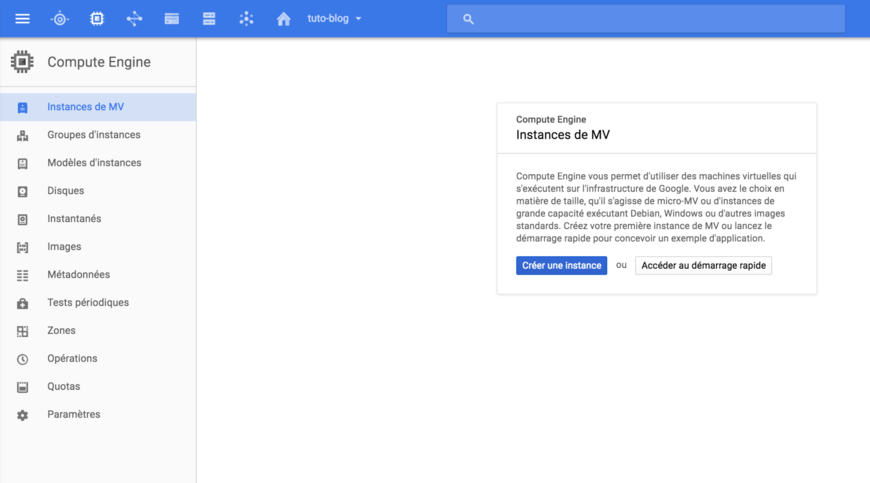Screen dimensions: 870x483
Task: Open the Images section
Action: click(x=98, y=247)
